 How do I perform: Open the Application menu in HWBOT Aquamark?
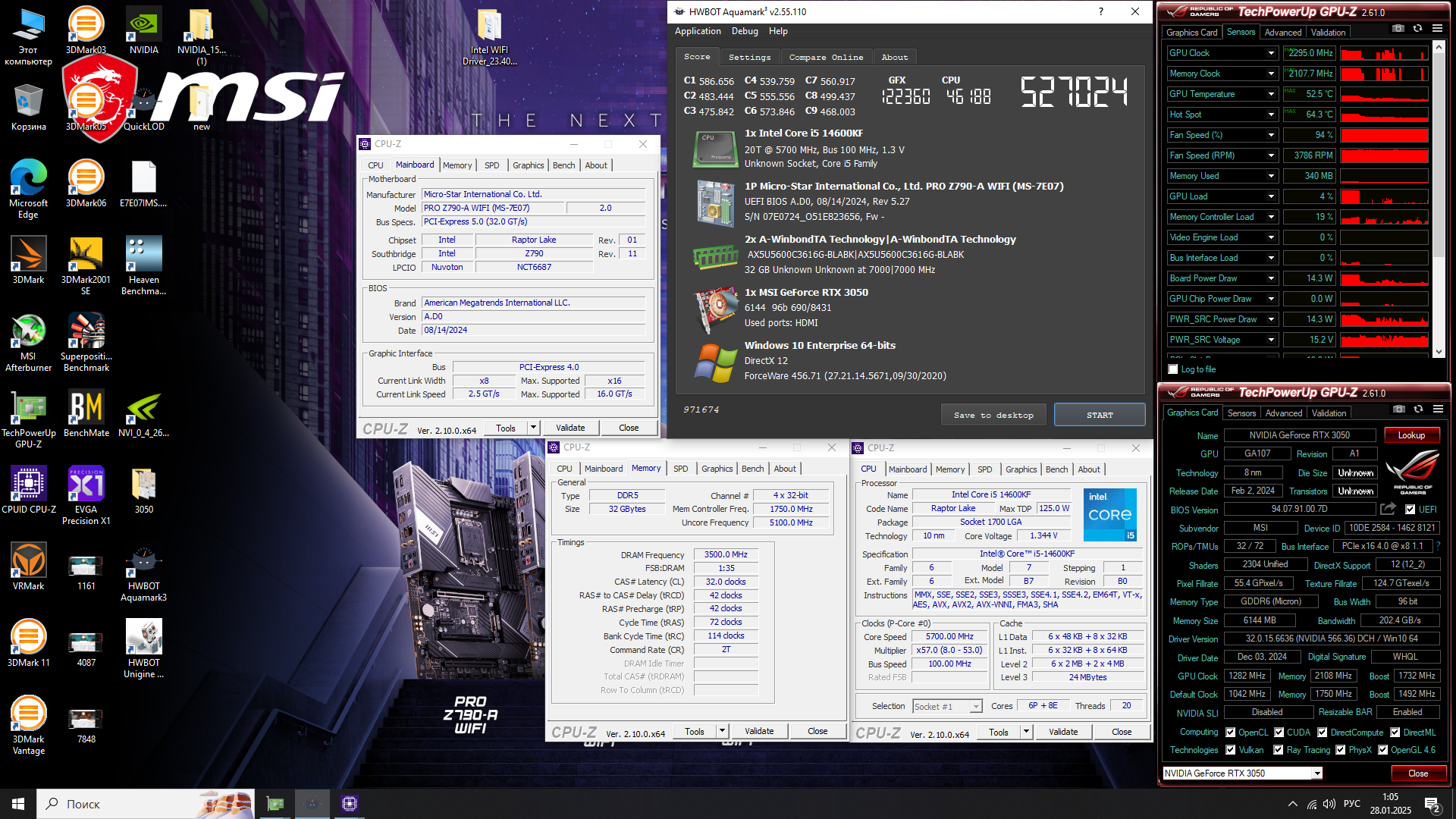coord(698,31)
